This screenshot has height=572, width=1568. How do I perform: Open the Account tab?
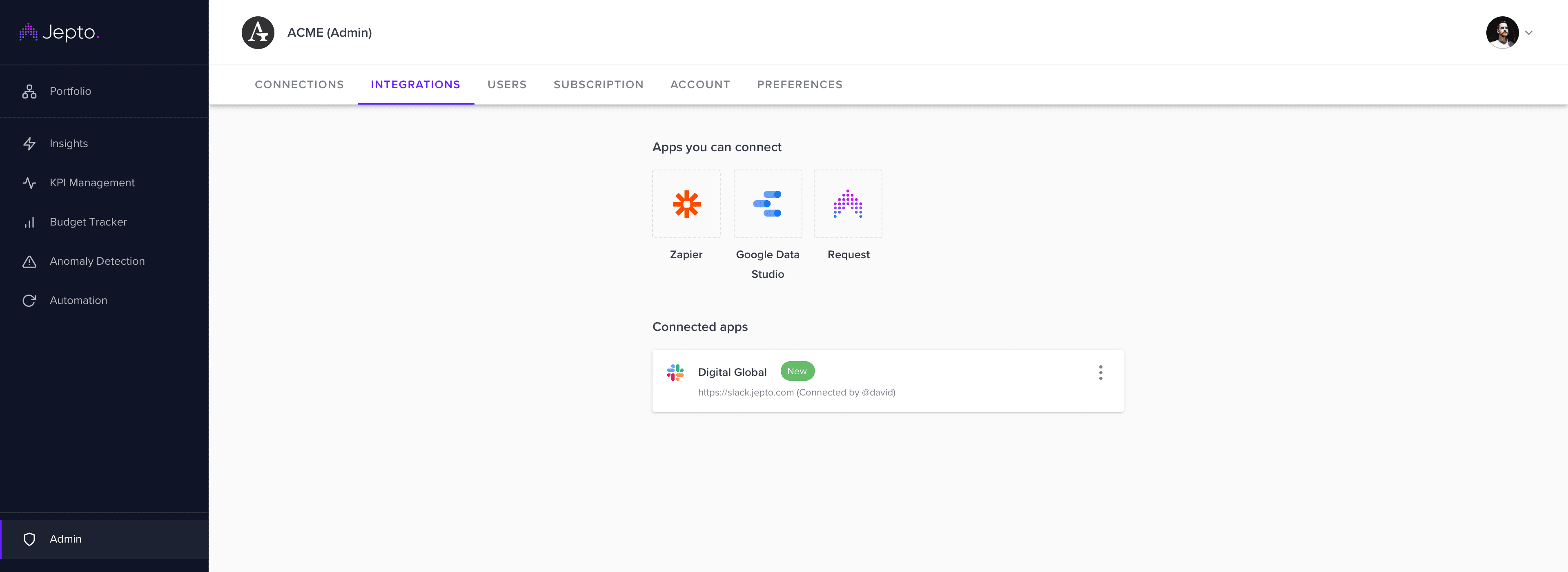point(700,85)
